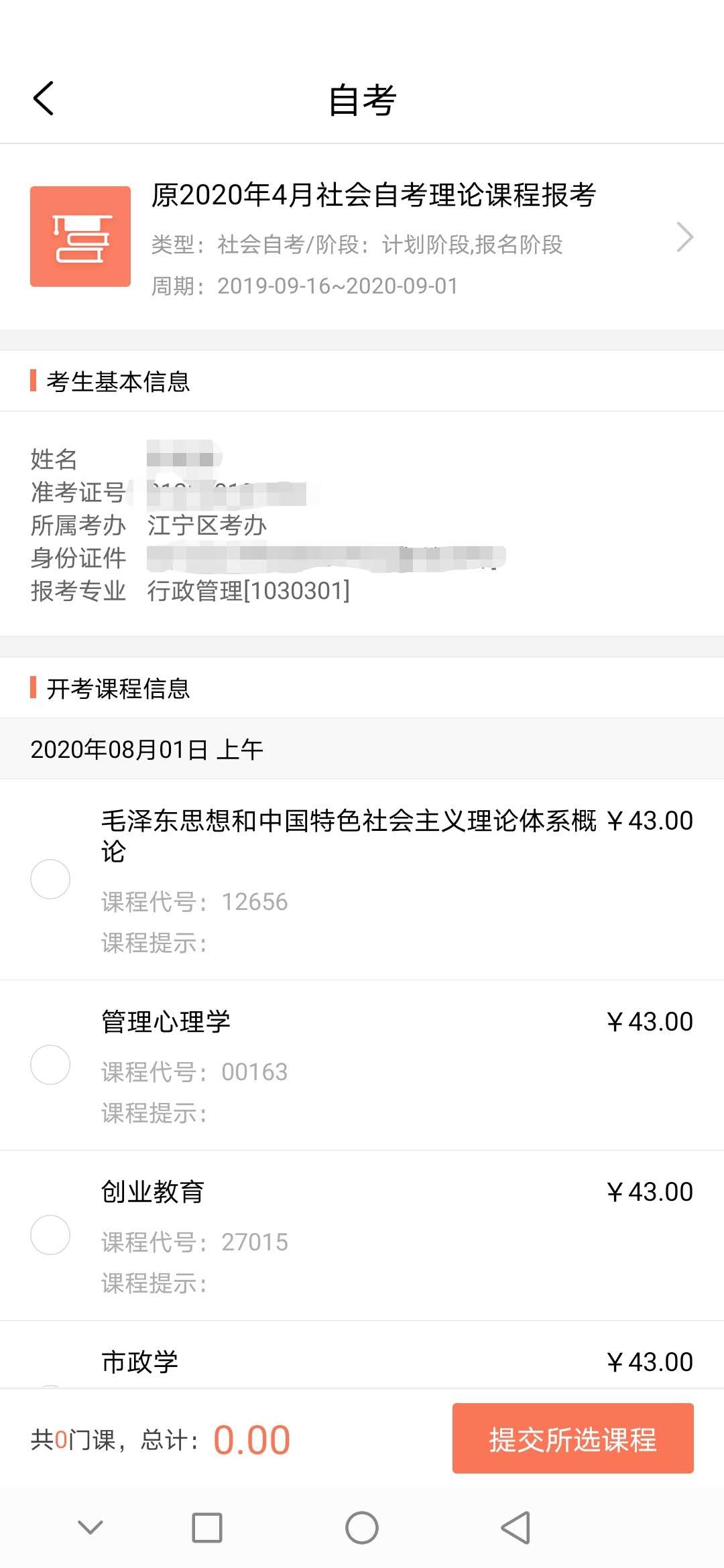
Task: Tap the 2020年08月01日 上午 date header
Action: pos(147,749)
